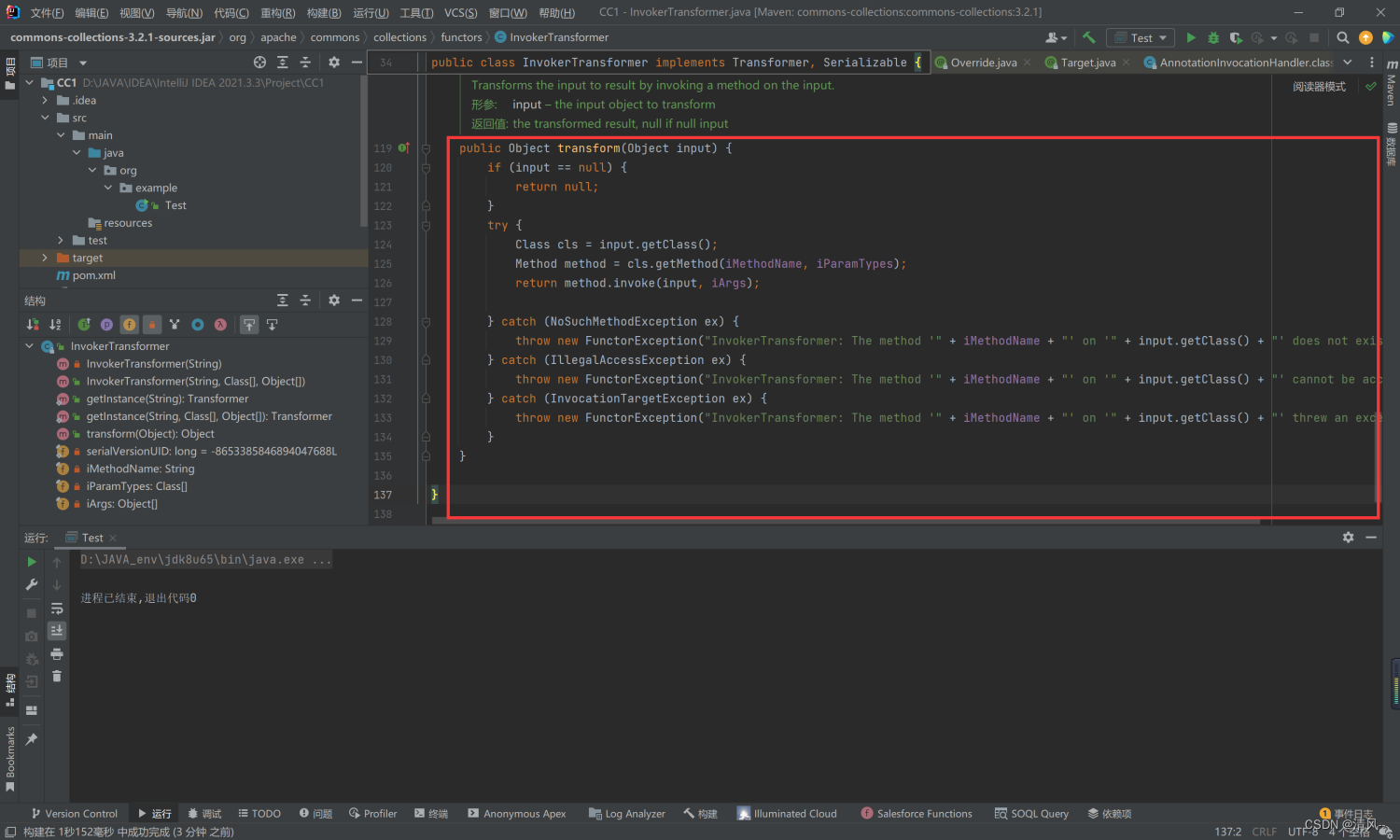
Task: Print the Run console output
Action: coord(57,653)
